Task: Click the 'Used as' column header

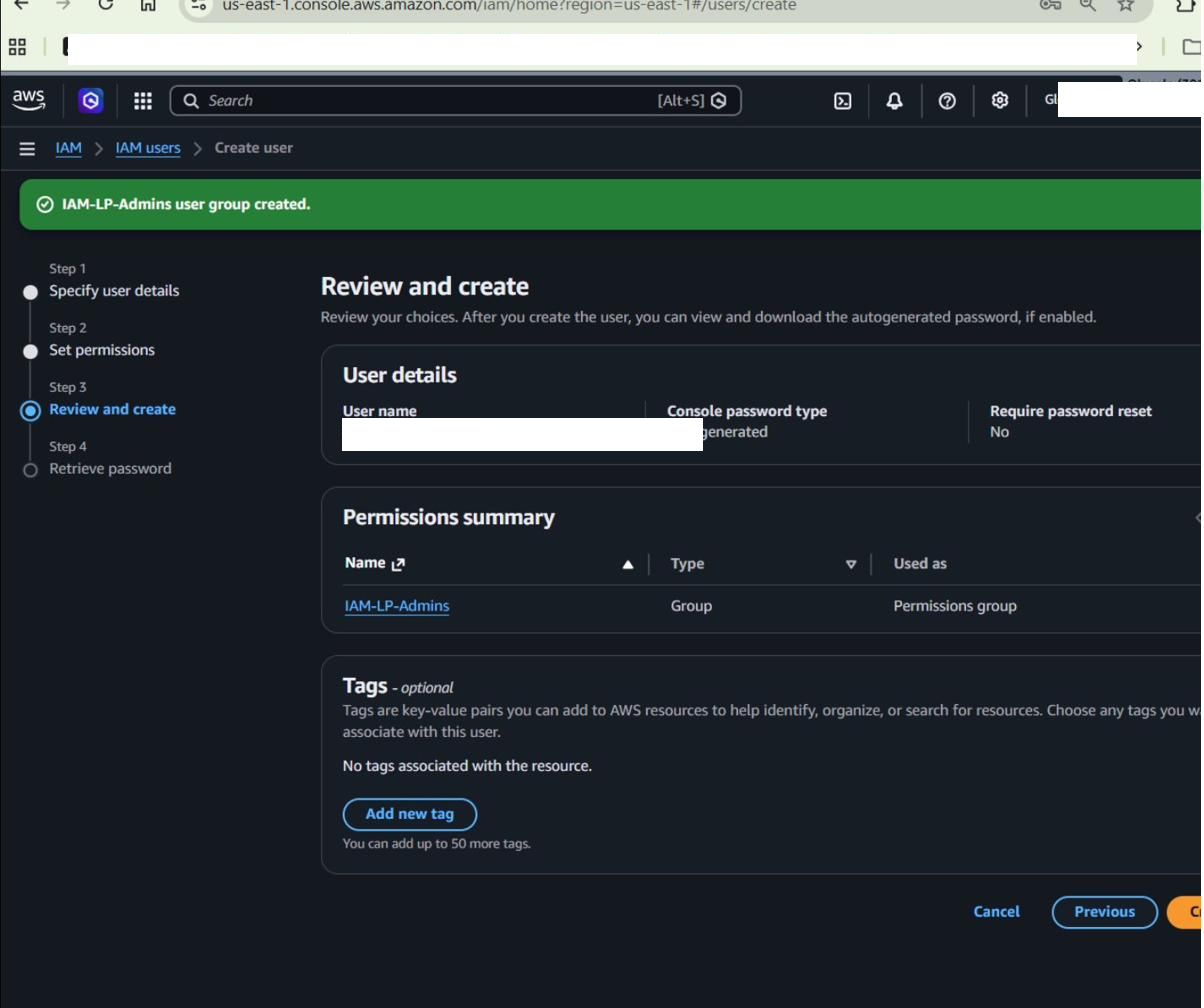Action: coord(920,564)
